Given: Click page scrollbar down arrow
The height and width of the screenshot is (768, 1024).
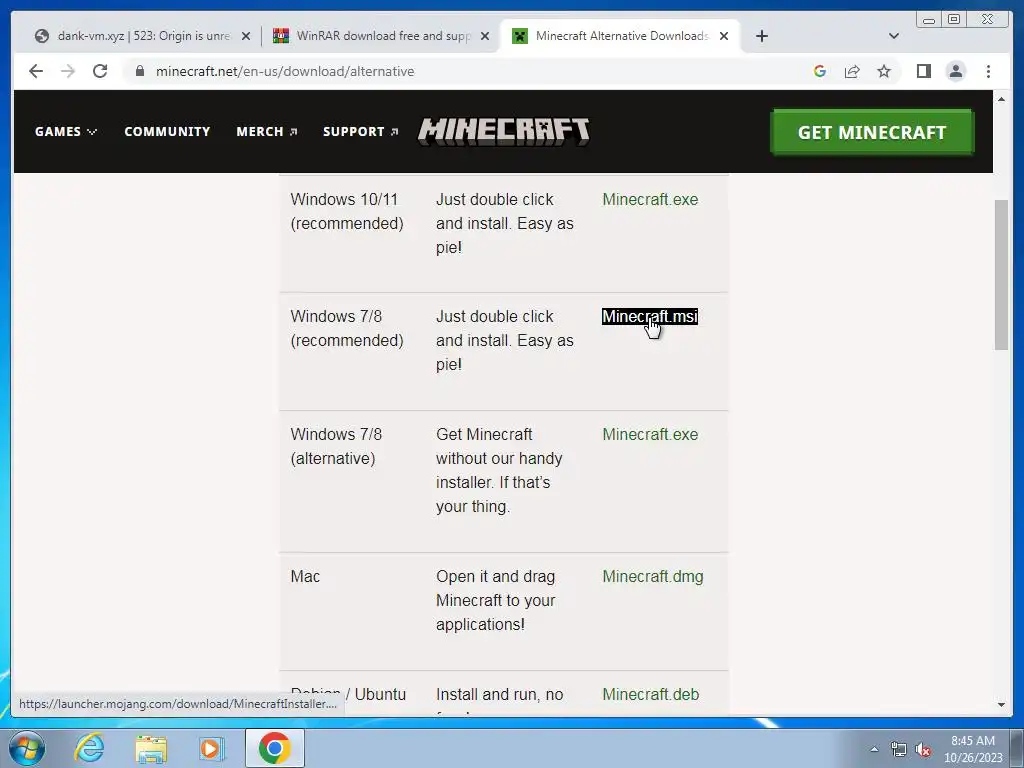Looking at the screenshot, I should click(1001, 705).
